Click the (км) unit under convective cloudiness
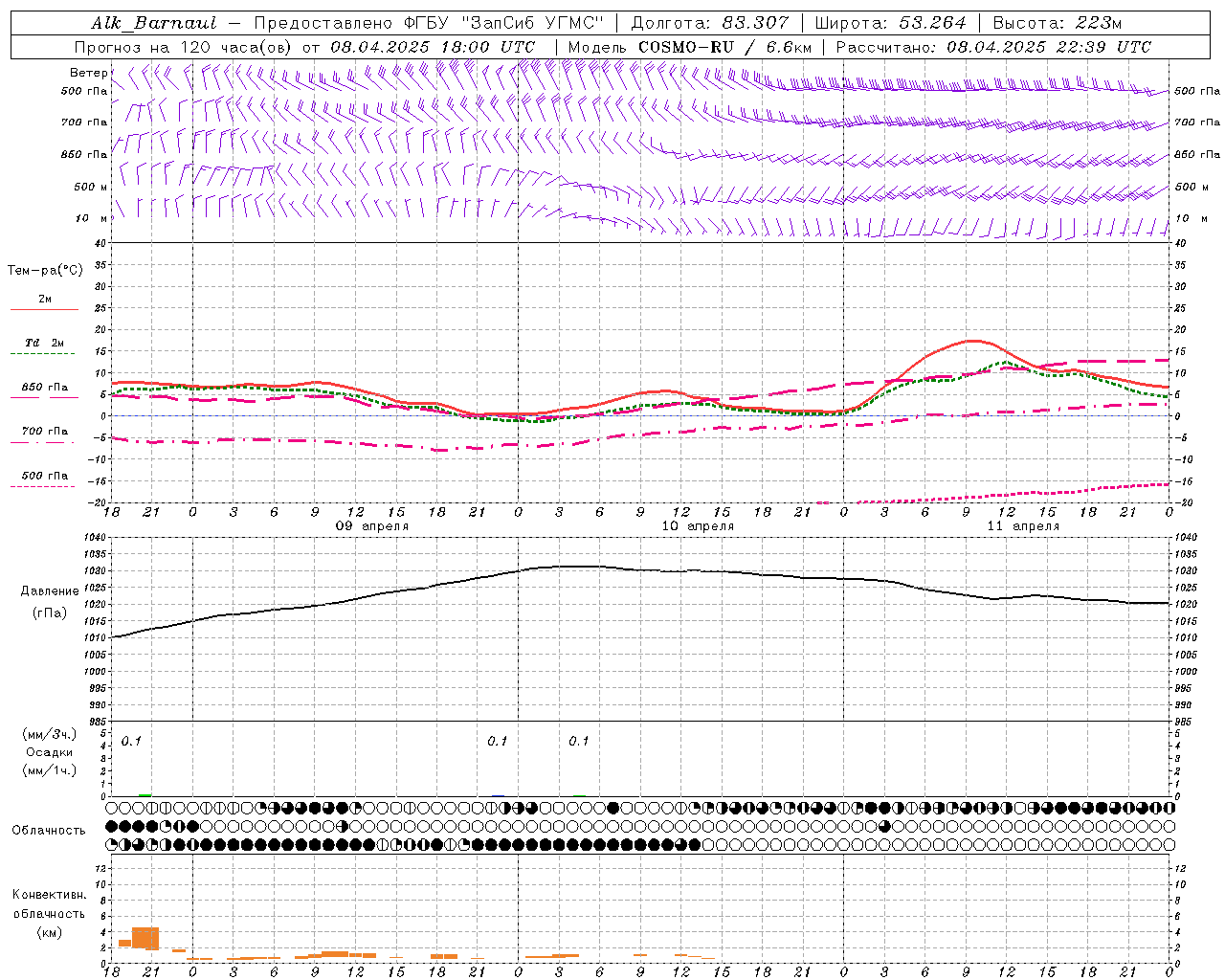 click(50, 933)
